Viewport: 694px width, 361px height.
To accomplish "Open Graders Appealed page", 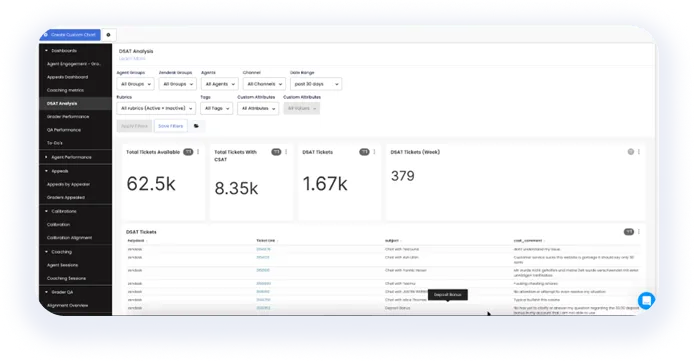I will (66, 197).
